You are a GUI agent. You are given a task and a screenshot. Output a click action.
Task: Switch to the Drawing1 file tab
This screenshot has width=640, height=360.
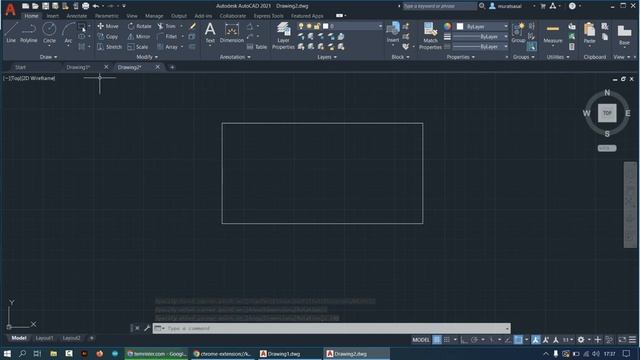(78, 67)
